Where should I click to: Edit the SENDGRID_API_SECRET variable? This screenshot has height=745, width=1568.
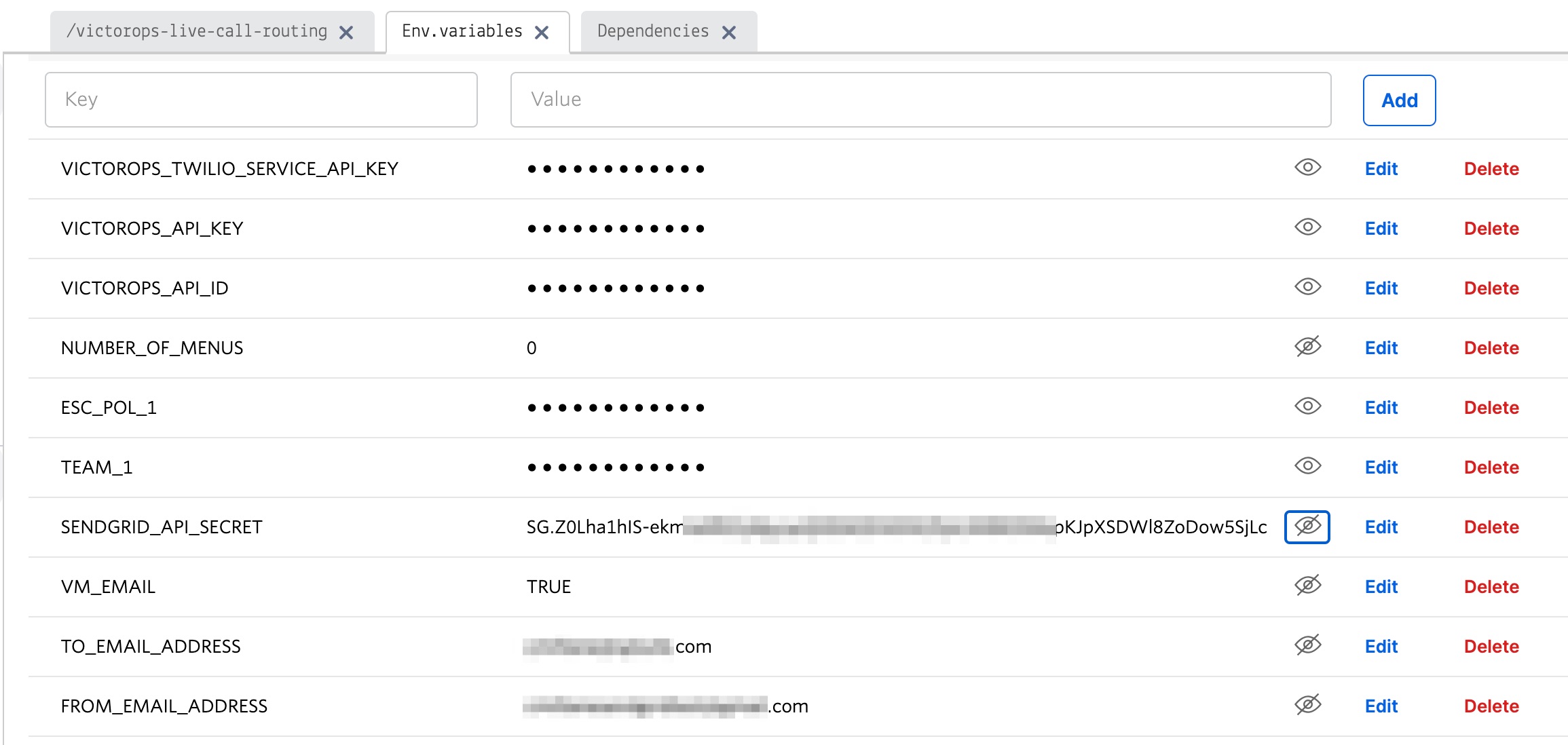pyautogui.click(x=1381, y=527)
